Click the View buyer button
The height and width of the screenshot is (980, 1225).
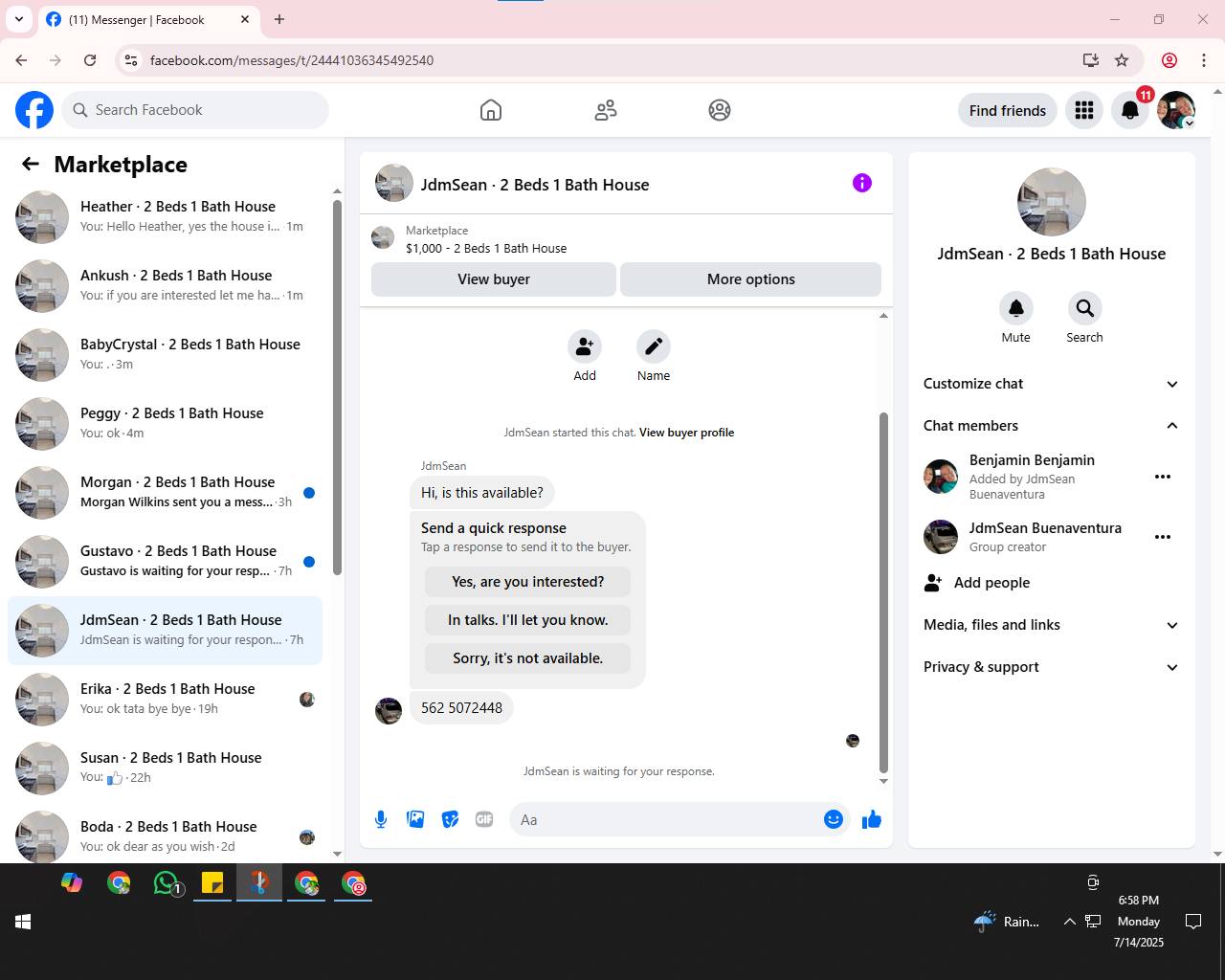click(494, 279)
